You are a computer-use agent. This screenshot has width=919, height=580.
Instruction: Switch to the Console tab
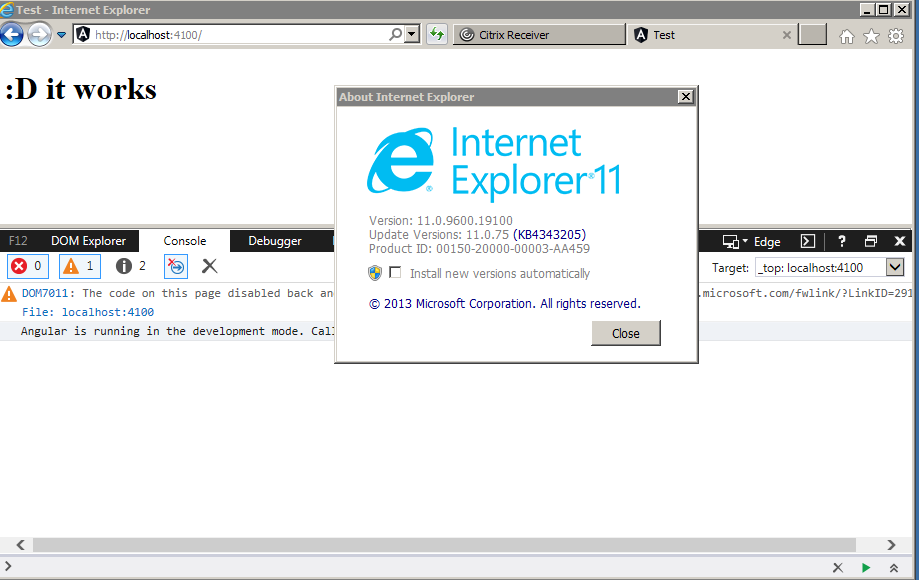point(185,241)
